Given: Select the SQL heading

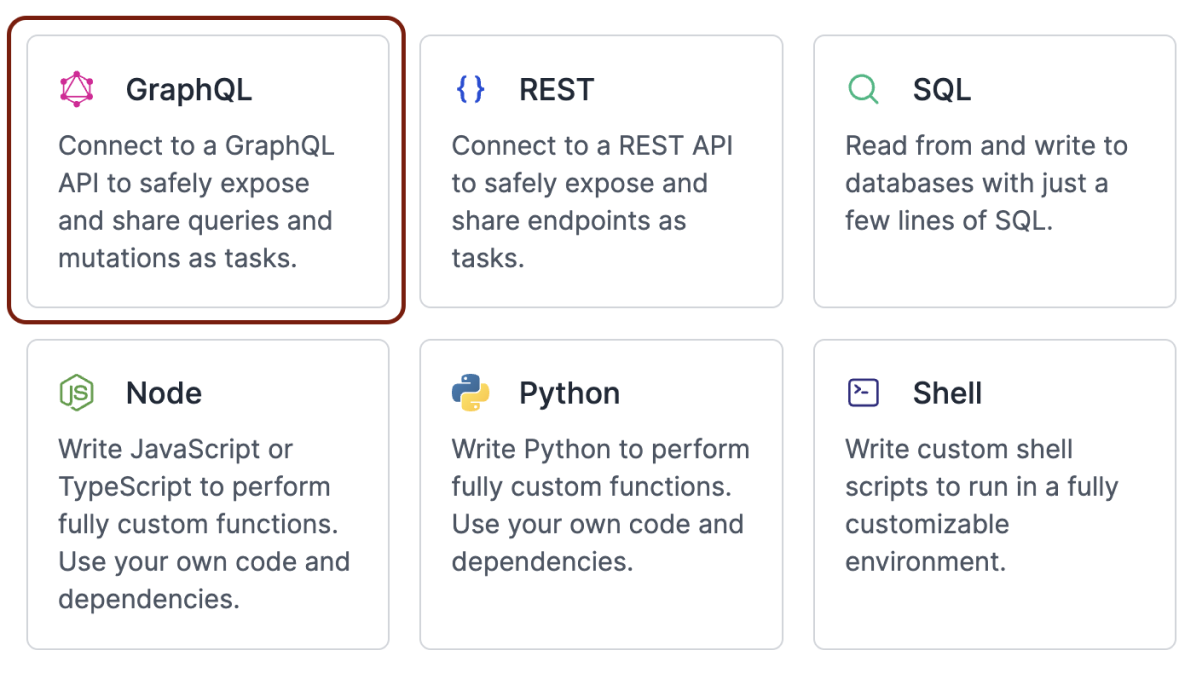Looking at the screenshot, I should [x=942, y=90].
